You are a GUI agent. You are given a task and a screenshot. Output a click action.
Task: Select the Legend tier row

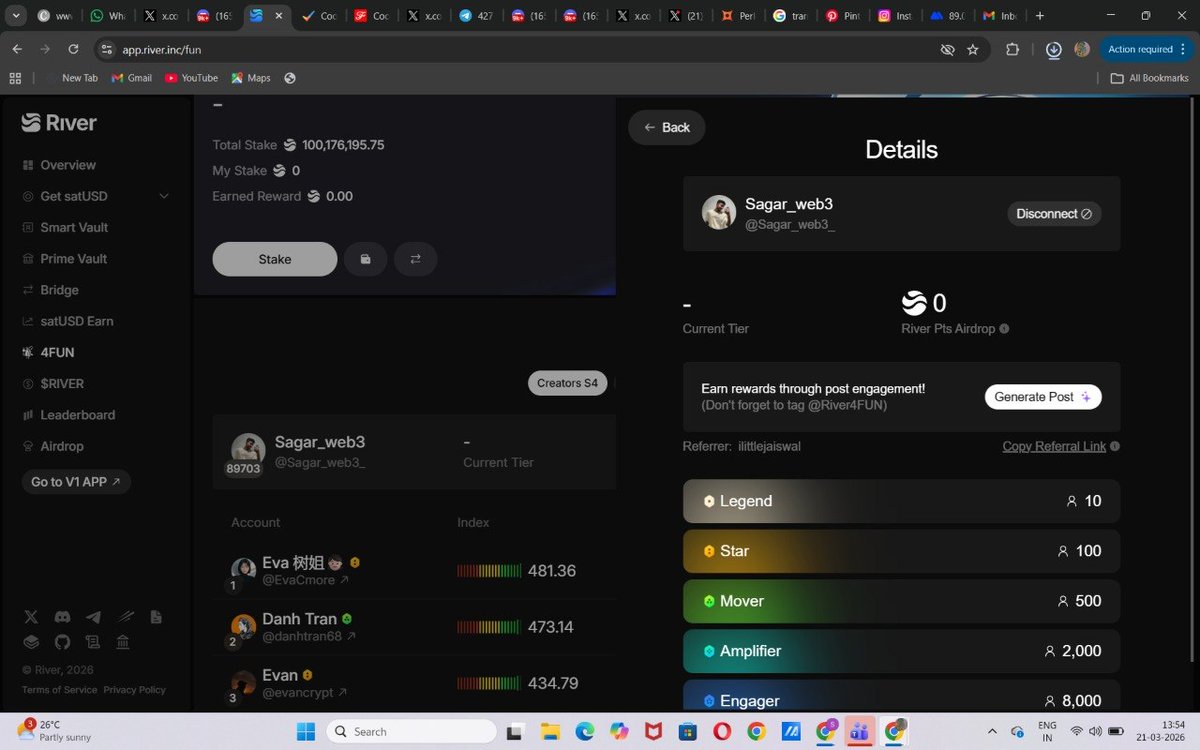coord(901,501)
